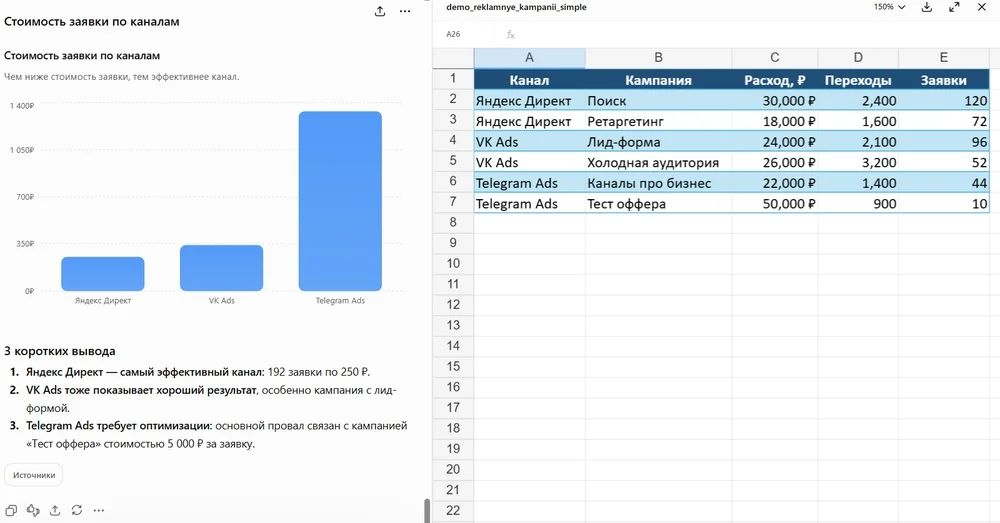Screen dimensions: 1000x523
Task: Share the chart via top share icon
Action: pos(380,11)
